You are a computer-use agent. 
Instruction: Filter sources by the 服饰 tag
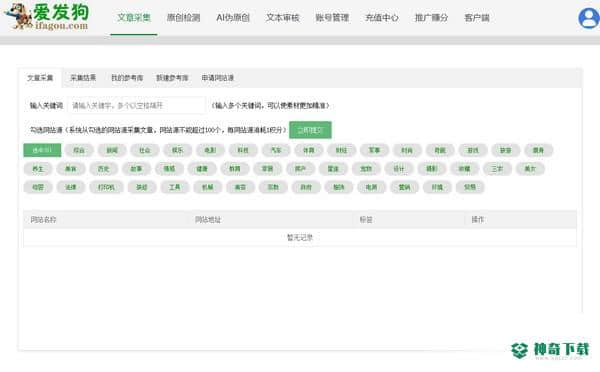[339, 187]
